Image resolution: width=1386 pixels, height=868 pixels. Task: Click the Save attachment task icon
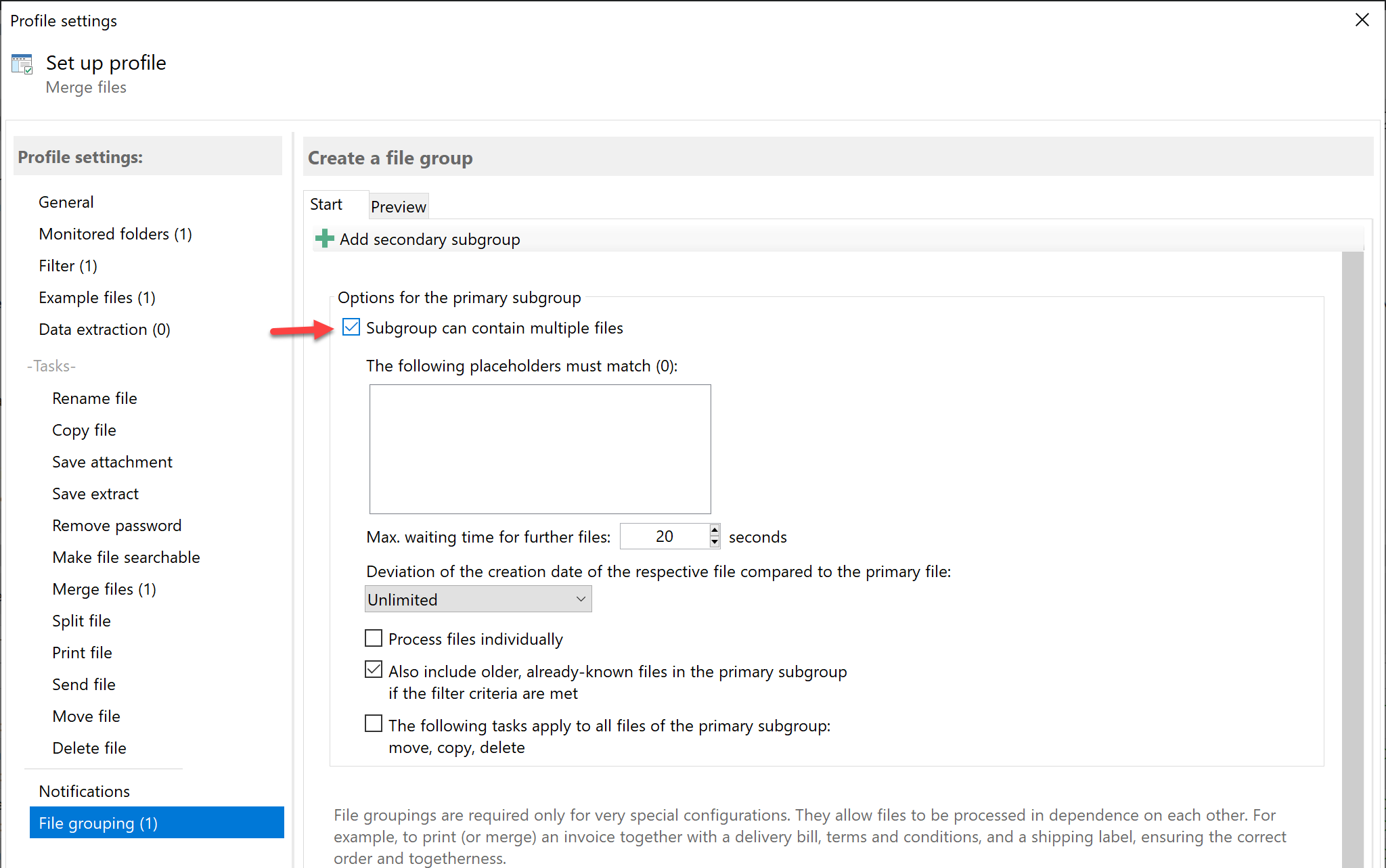tap(113, 460)
